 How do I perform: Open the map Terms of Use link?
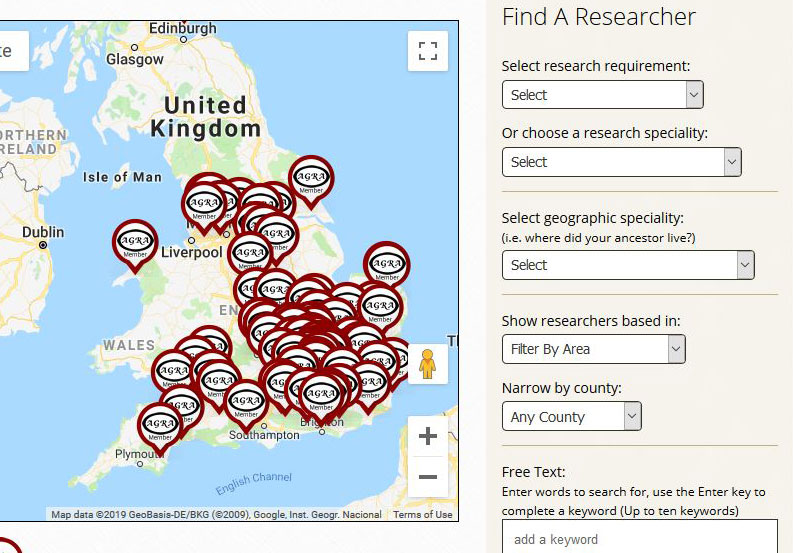point(423,515)
